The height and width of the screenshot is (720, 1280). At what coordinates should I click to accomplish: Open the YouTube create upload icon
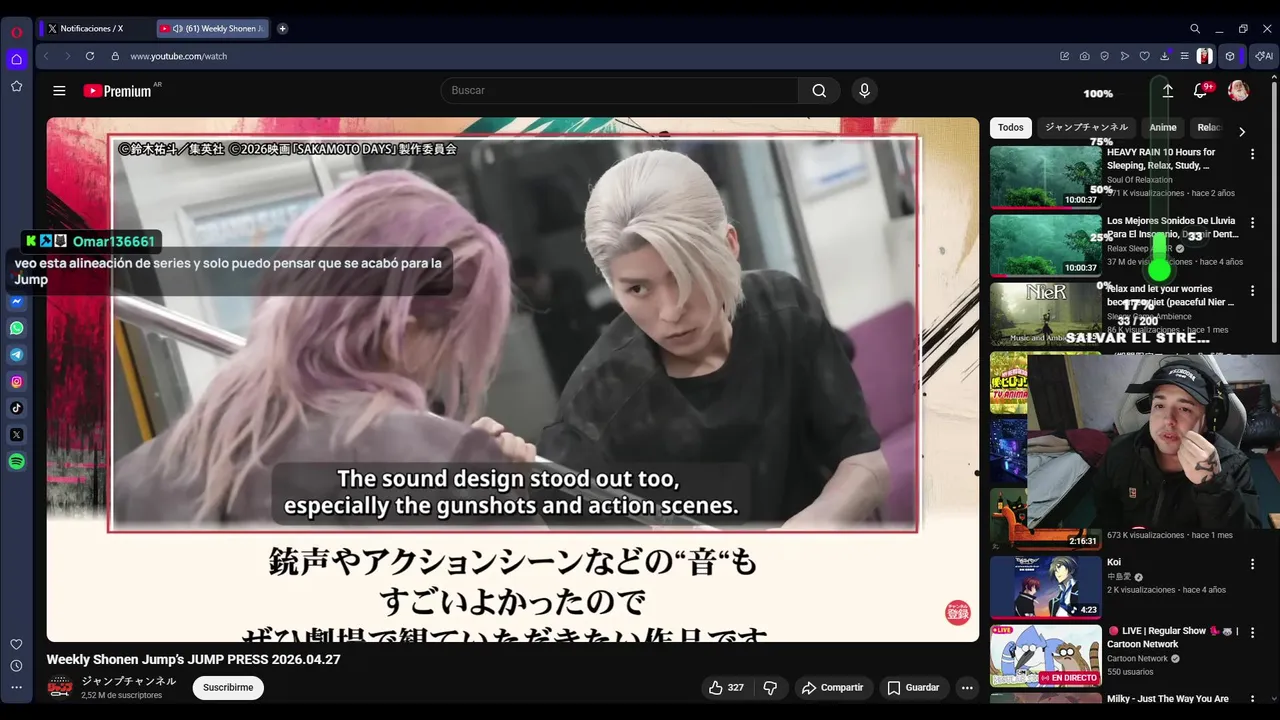[1167, 91]
